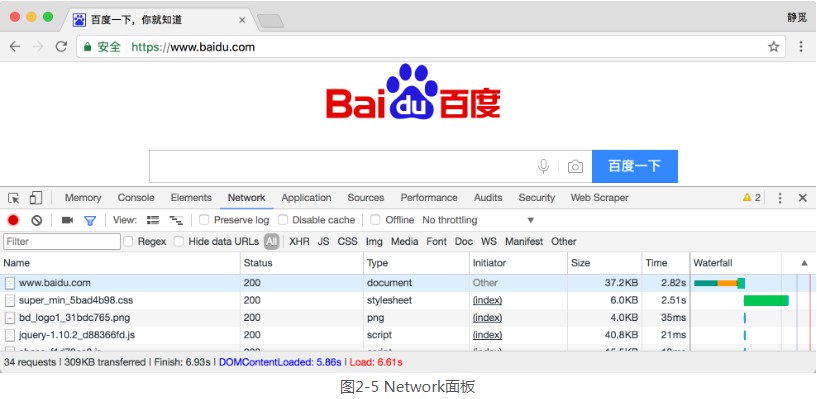
Task: Open the Web Scraper tab
Action: coord(599,198)
